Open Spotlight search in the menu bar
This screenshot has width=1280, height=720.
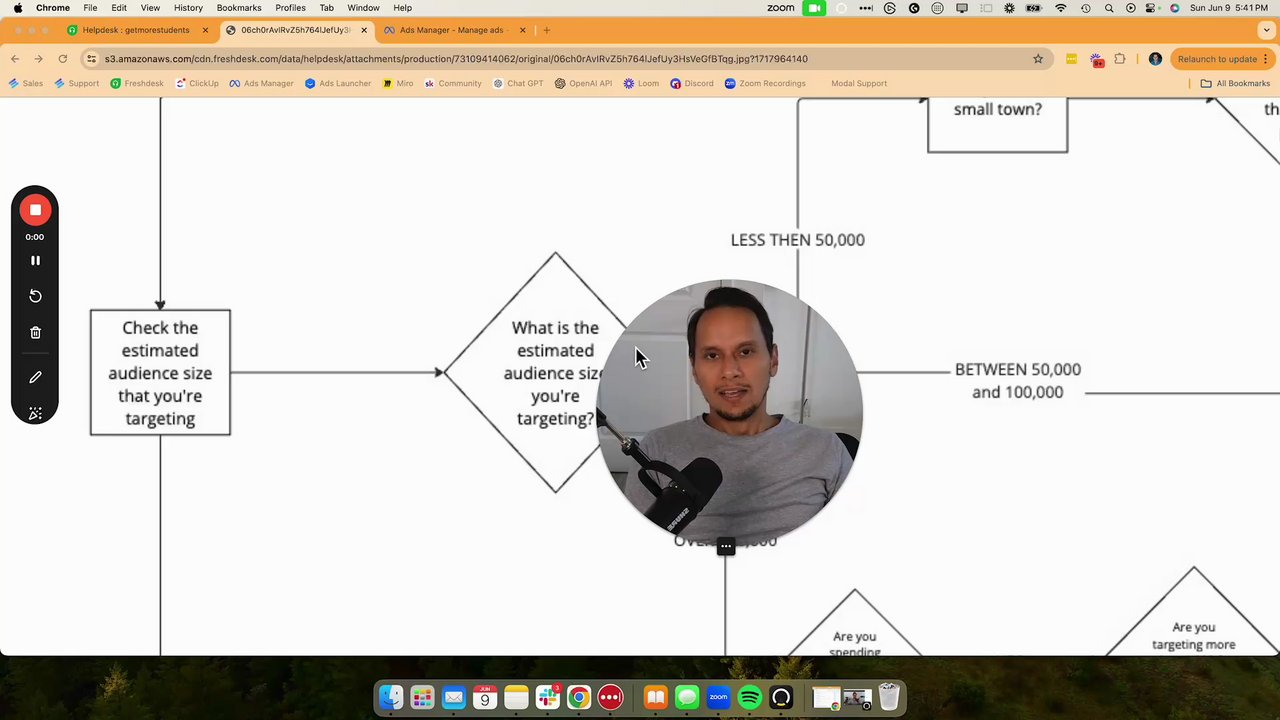click(x=1109, y=8)
